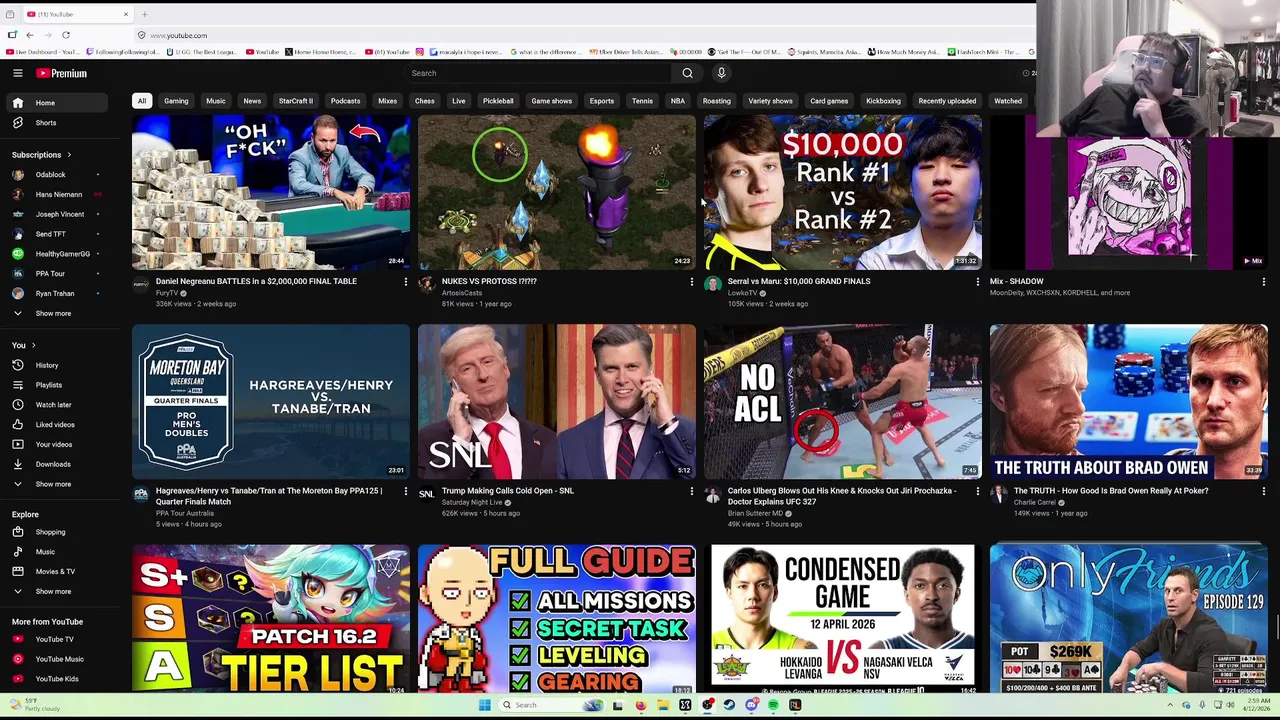
Task: Select the Gaming filter chip
Action: [x=176, y=101]
